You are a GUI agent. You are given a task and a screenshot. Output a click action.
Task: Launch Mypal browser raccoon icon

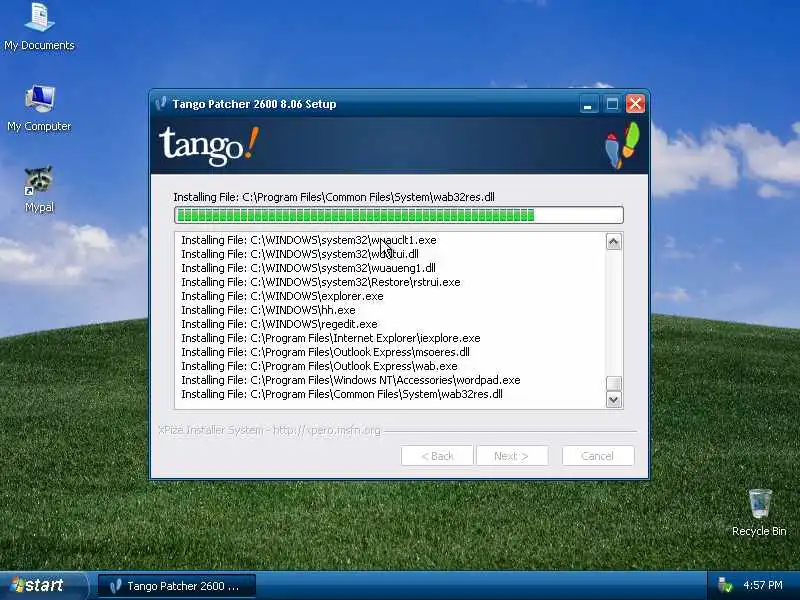click(x=39, y=189)
